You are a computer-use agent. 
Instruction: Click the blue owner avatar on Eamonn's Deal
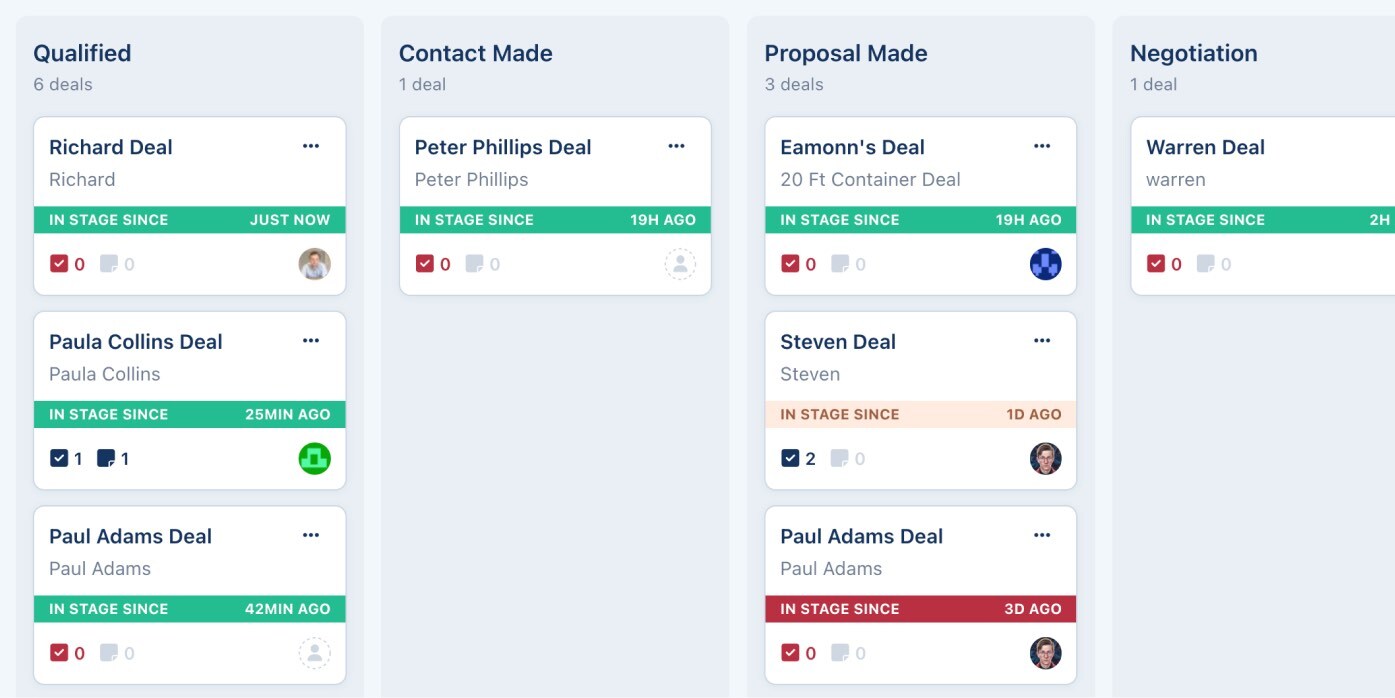point(1045,264)
